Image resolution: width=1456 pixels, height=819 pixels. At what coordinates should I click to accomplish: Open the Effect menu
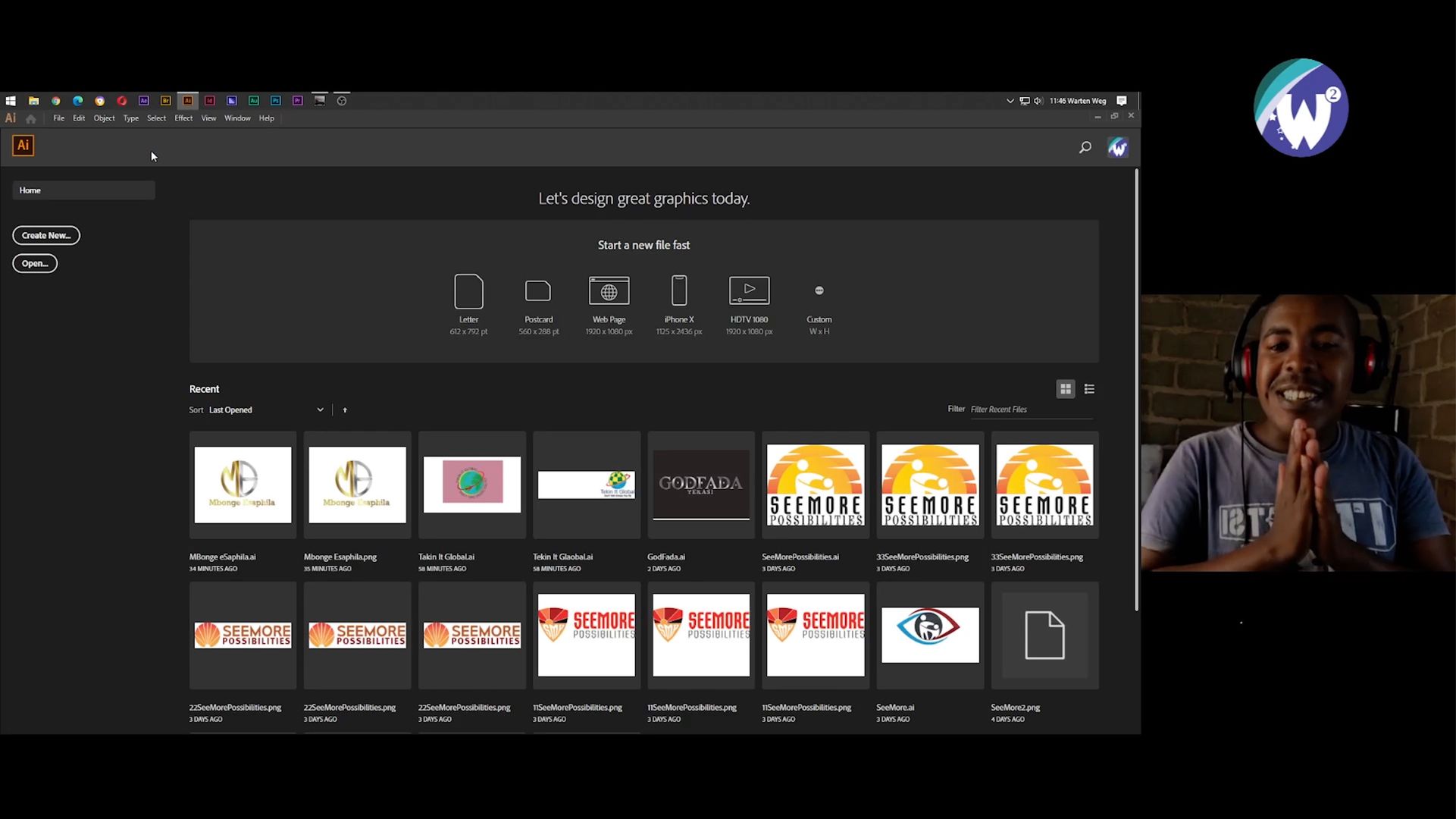tap(183, 118)
